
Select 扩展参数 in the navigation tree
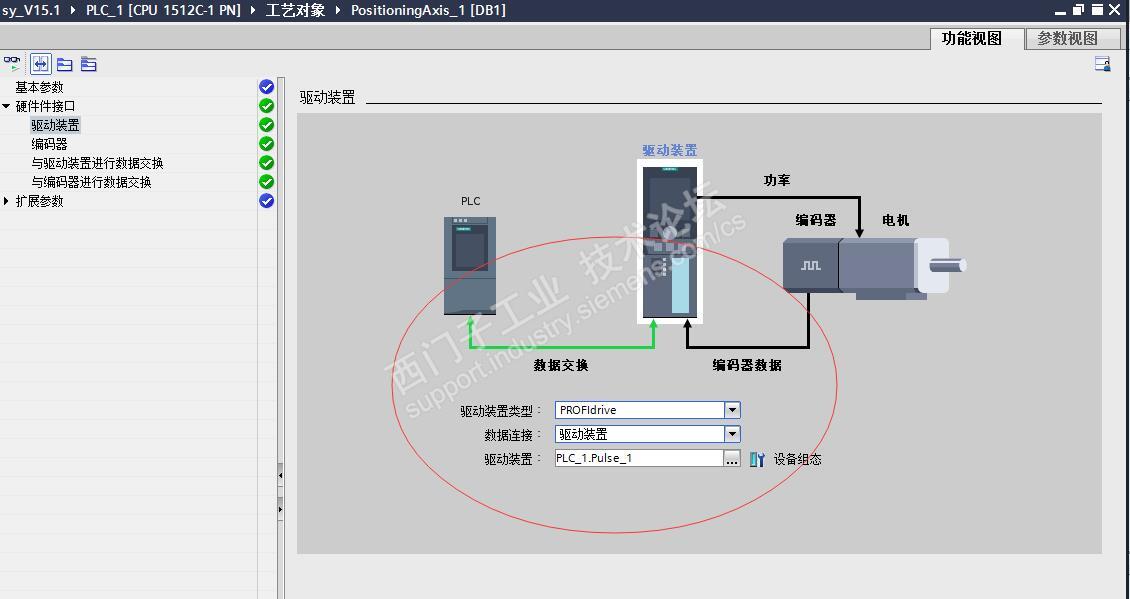click(40, 201)
